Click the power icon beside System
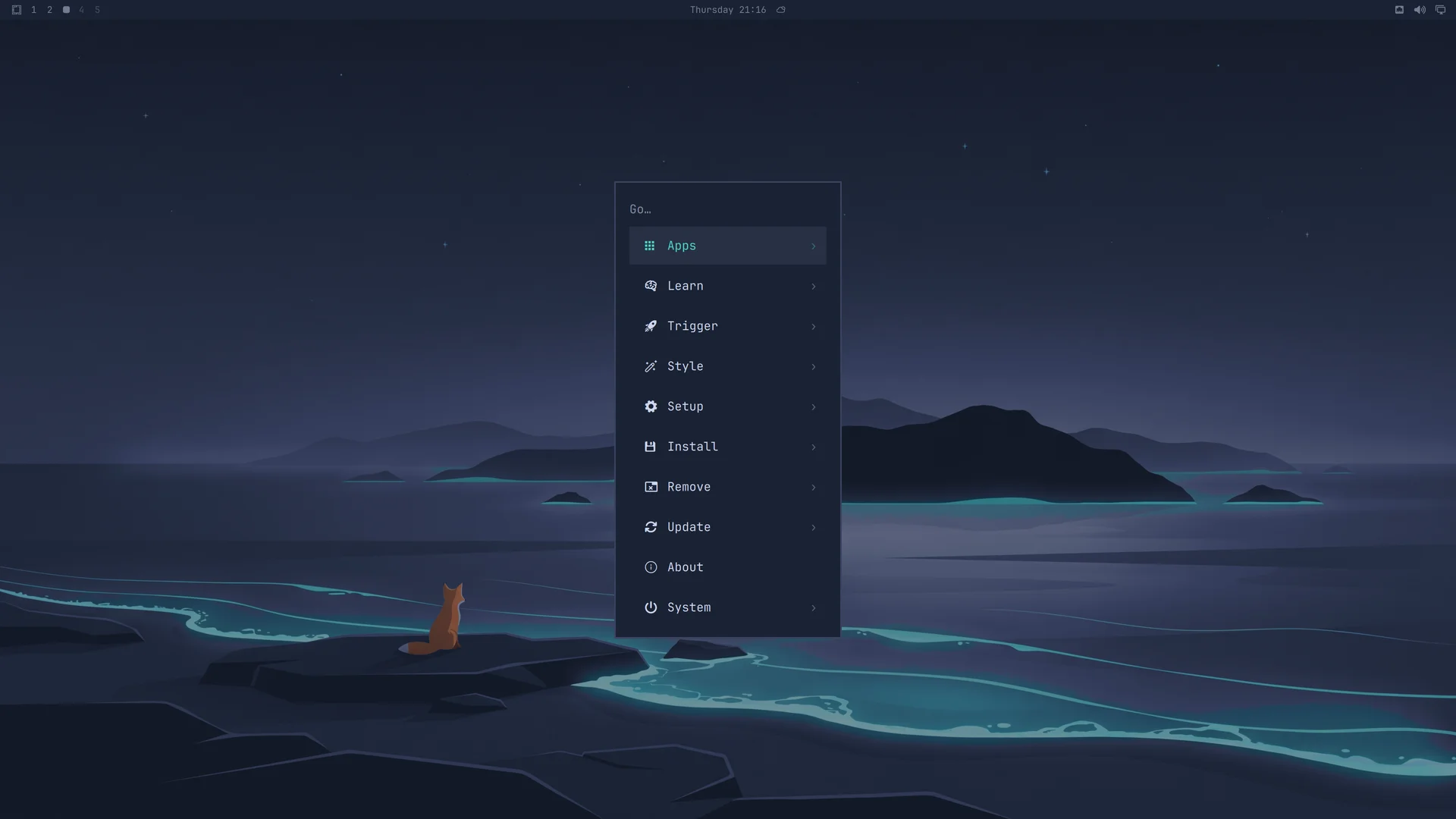The width and height of the screenshot is (1456, 819). click(651, 607)
